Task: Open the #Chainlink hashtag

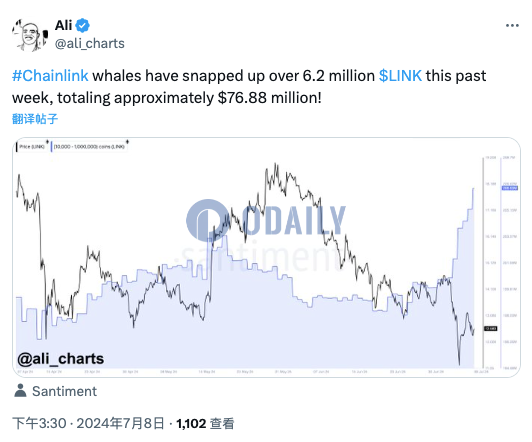Action: pyautogui.click(x=50, y=76)
